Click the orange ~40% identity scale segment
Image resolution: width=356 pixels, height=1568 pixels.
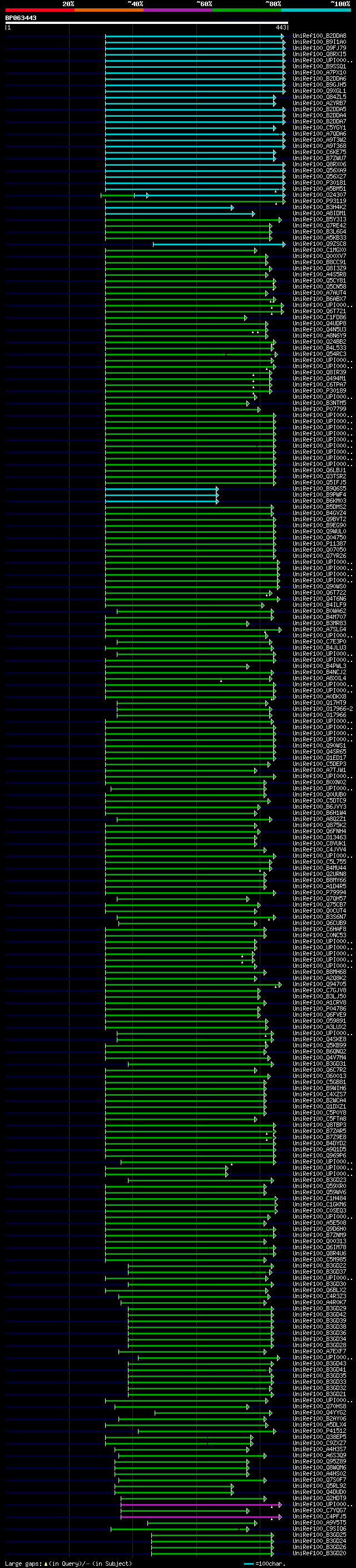click(109, 10)
